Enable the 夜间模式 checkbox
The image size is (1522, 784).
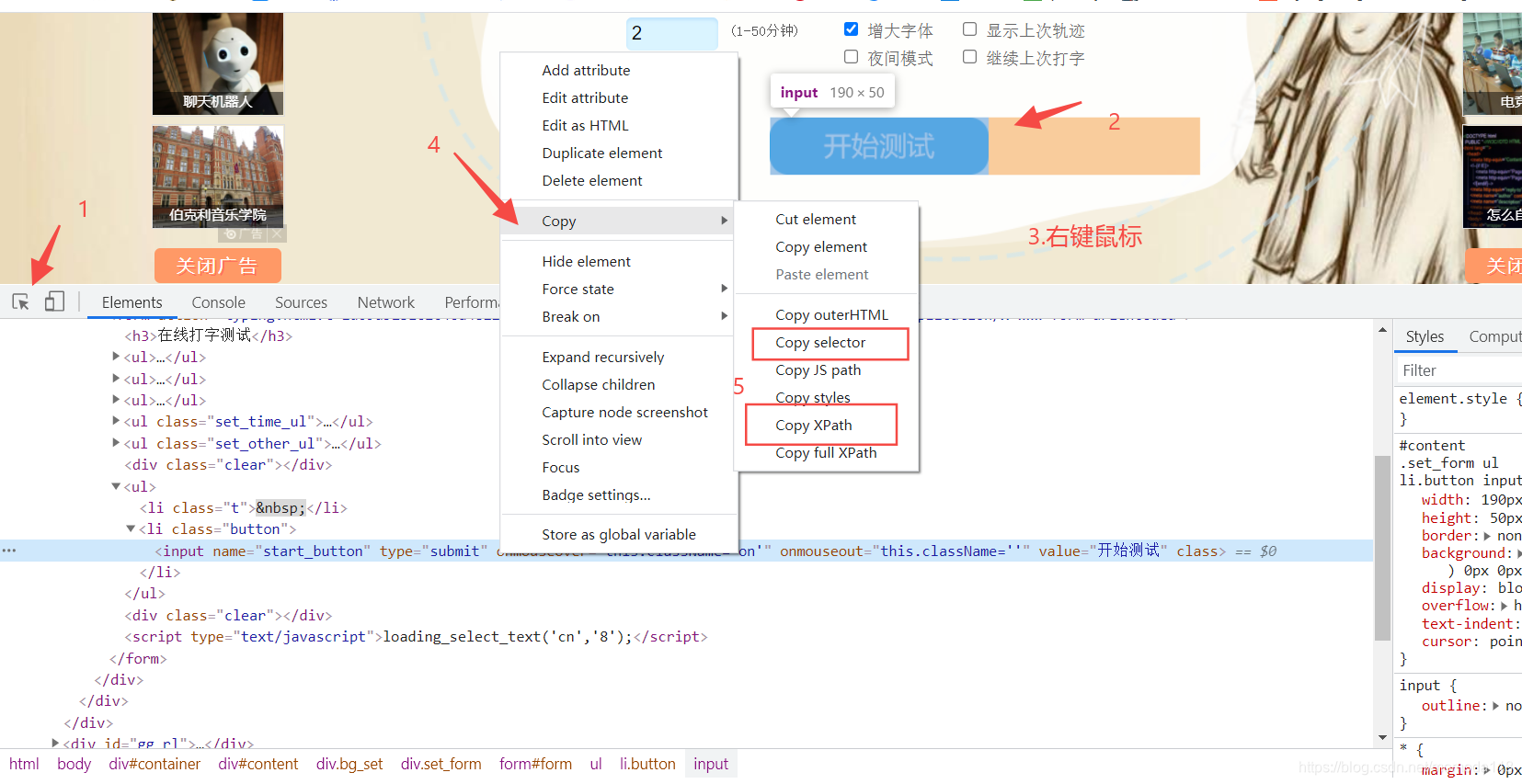851,57
